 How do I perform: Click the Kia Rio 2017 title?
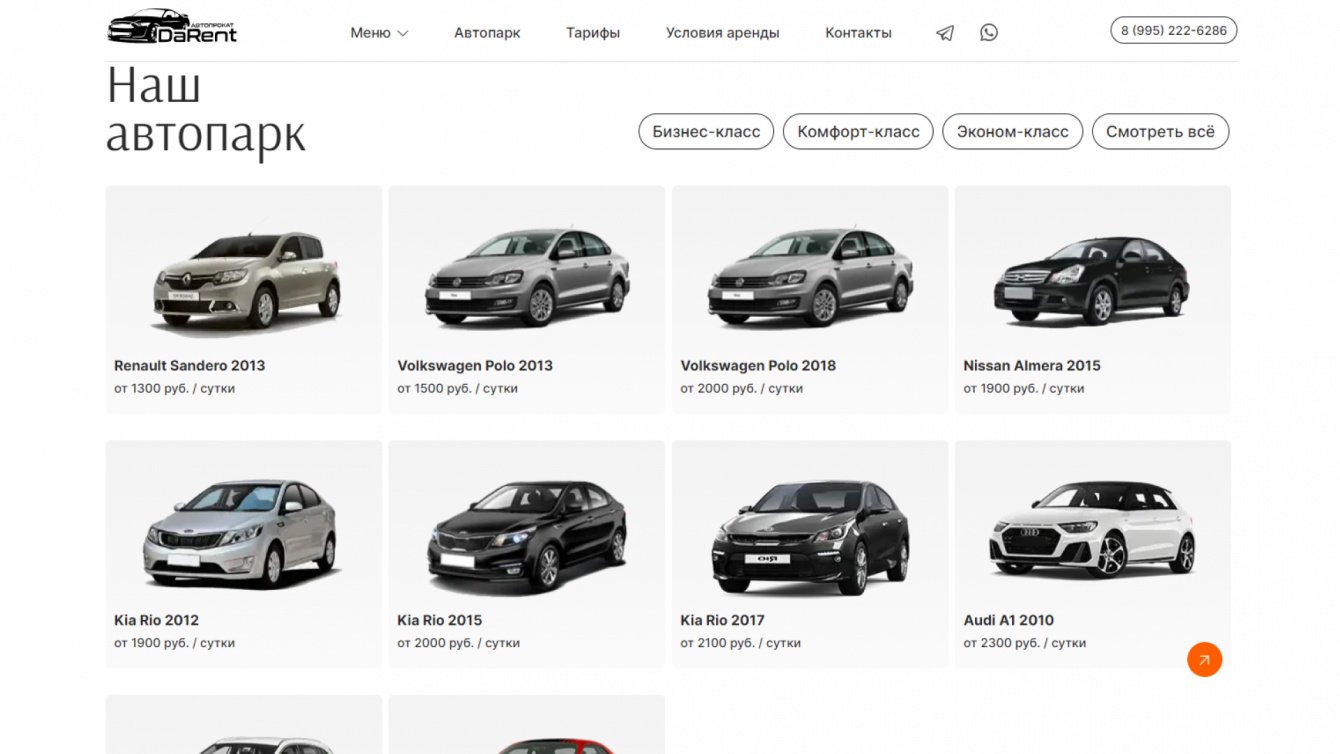pyautogui.click(x=723, y=620)
